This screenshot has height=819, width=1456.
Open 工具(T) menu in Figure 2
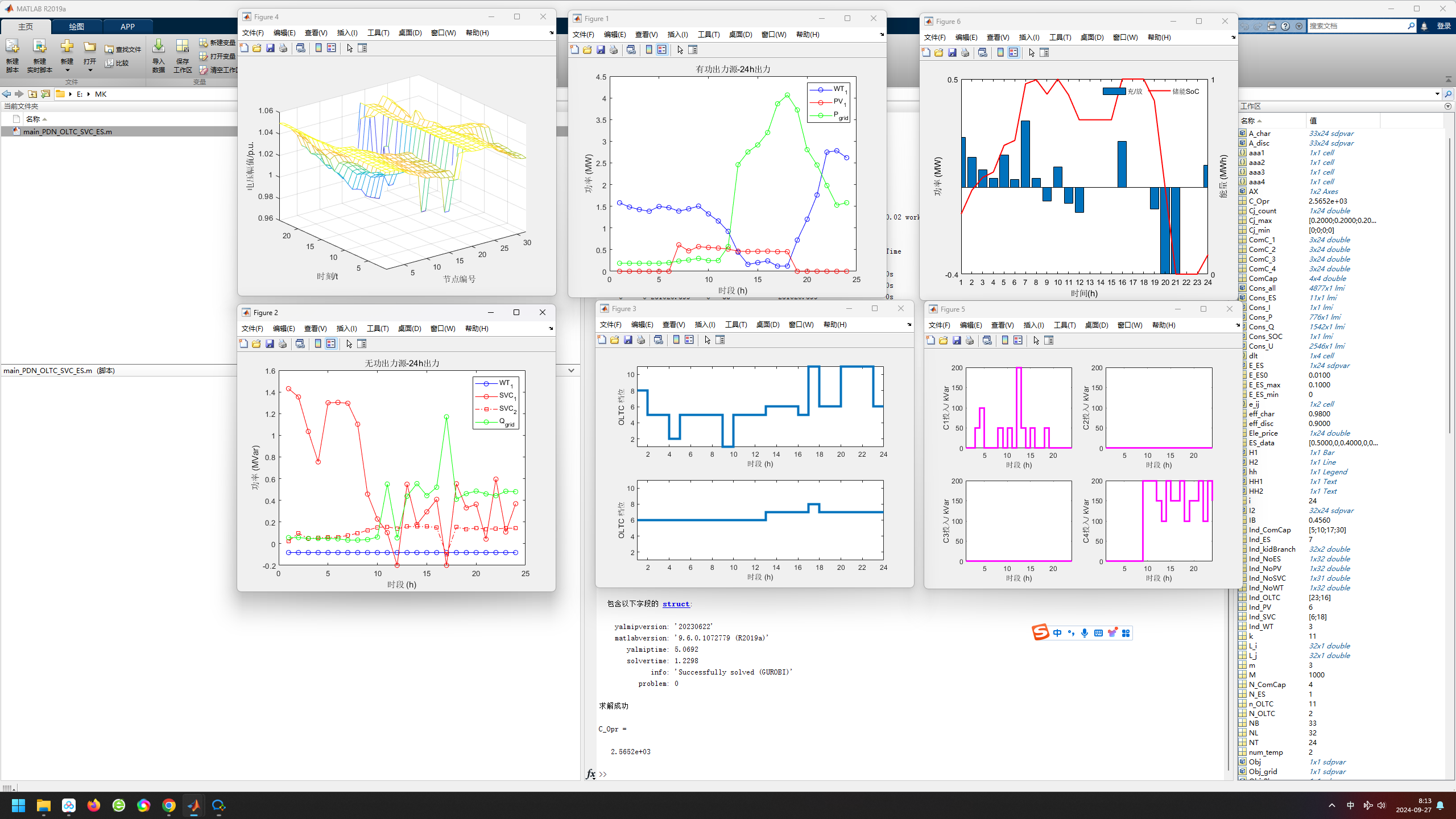pos(378,329)
